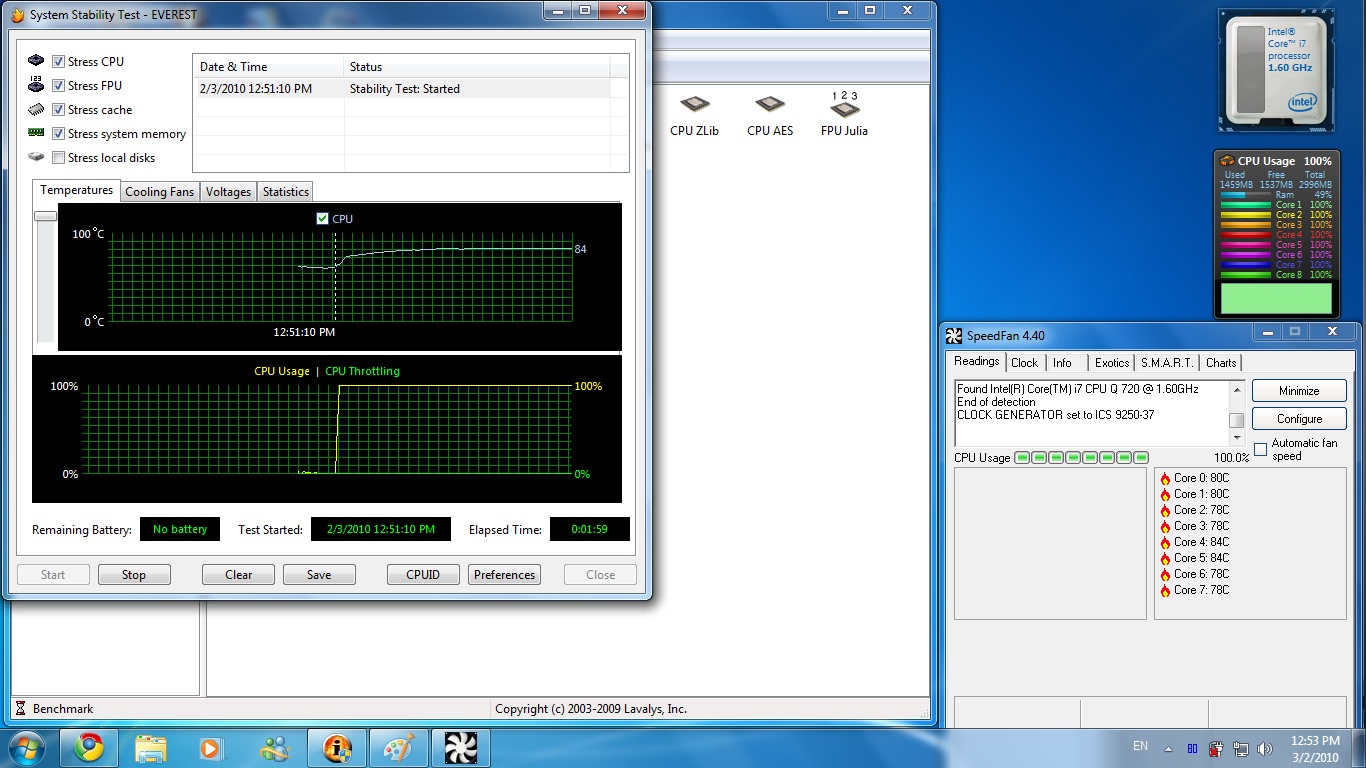Click the EN language indicator in tray

pos(1140,746)
